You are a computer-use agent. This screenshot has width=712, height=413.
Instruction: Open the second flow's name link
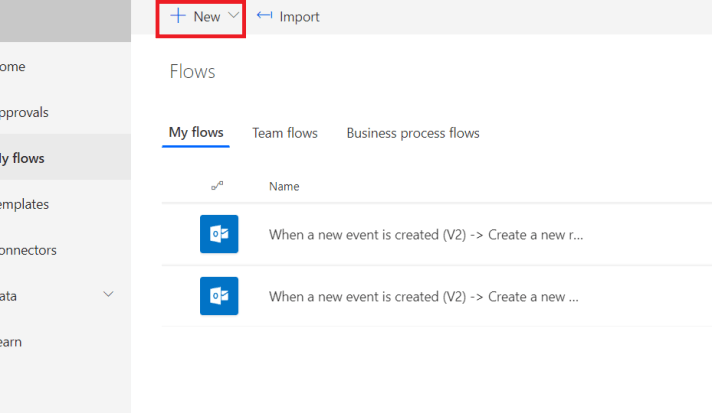pos(423,297)
